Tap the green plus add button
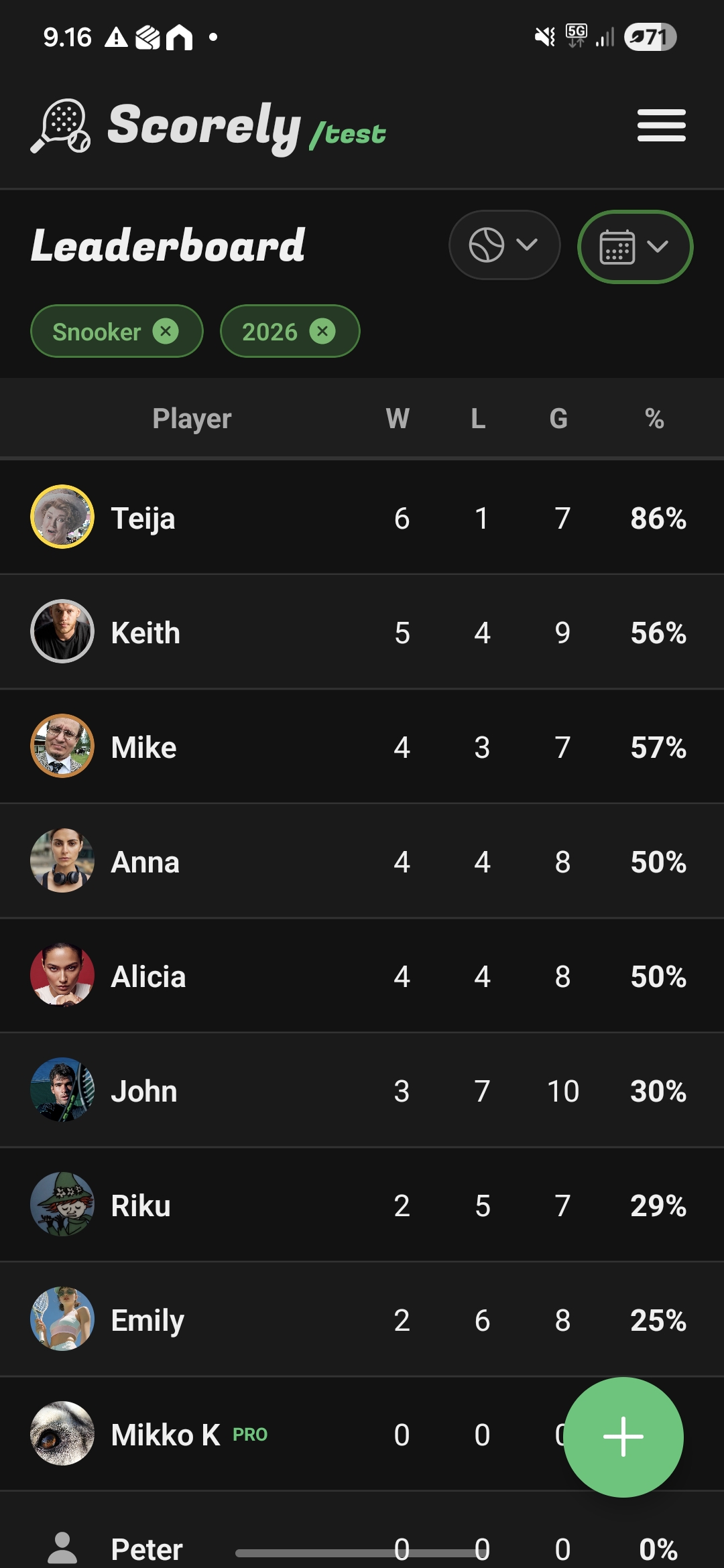The height and width of the screenshot is (1568, 724). tap(623, 1436)
